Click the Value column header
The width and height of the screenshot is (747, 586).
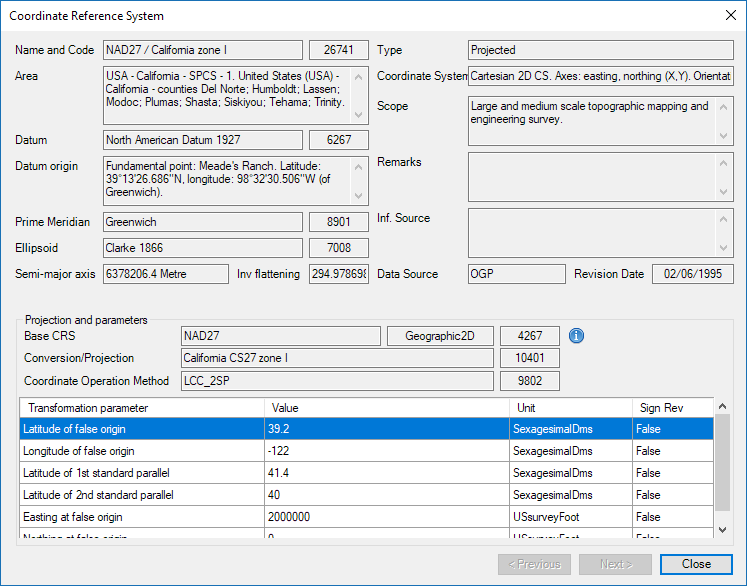tap(387, 408)
